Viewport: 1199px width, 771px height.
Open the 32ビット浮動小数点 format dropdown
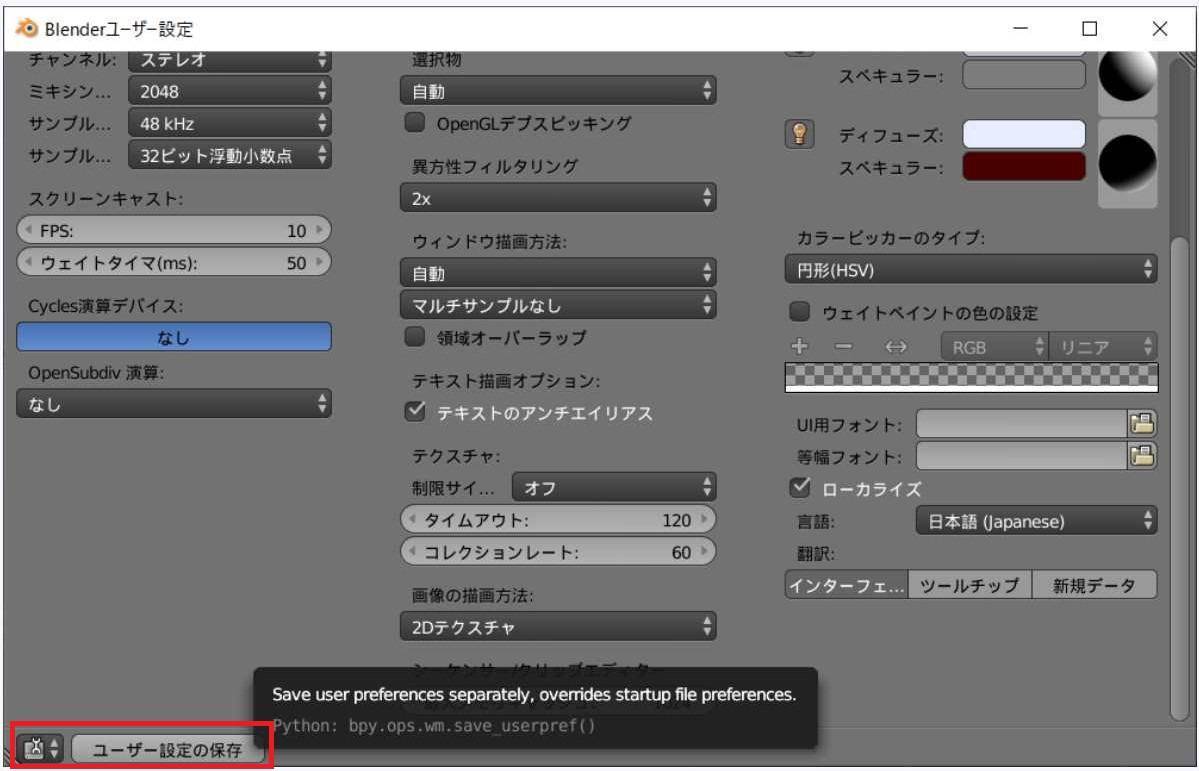(x=229, y=155)
